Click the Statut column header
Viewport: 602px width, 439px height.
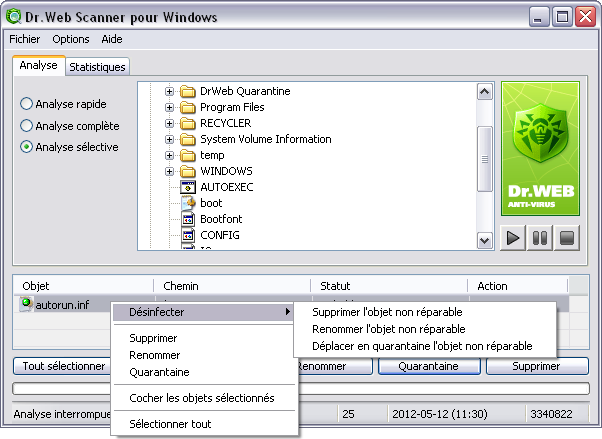(x=389, y=286)
